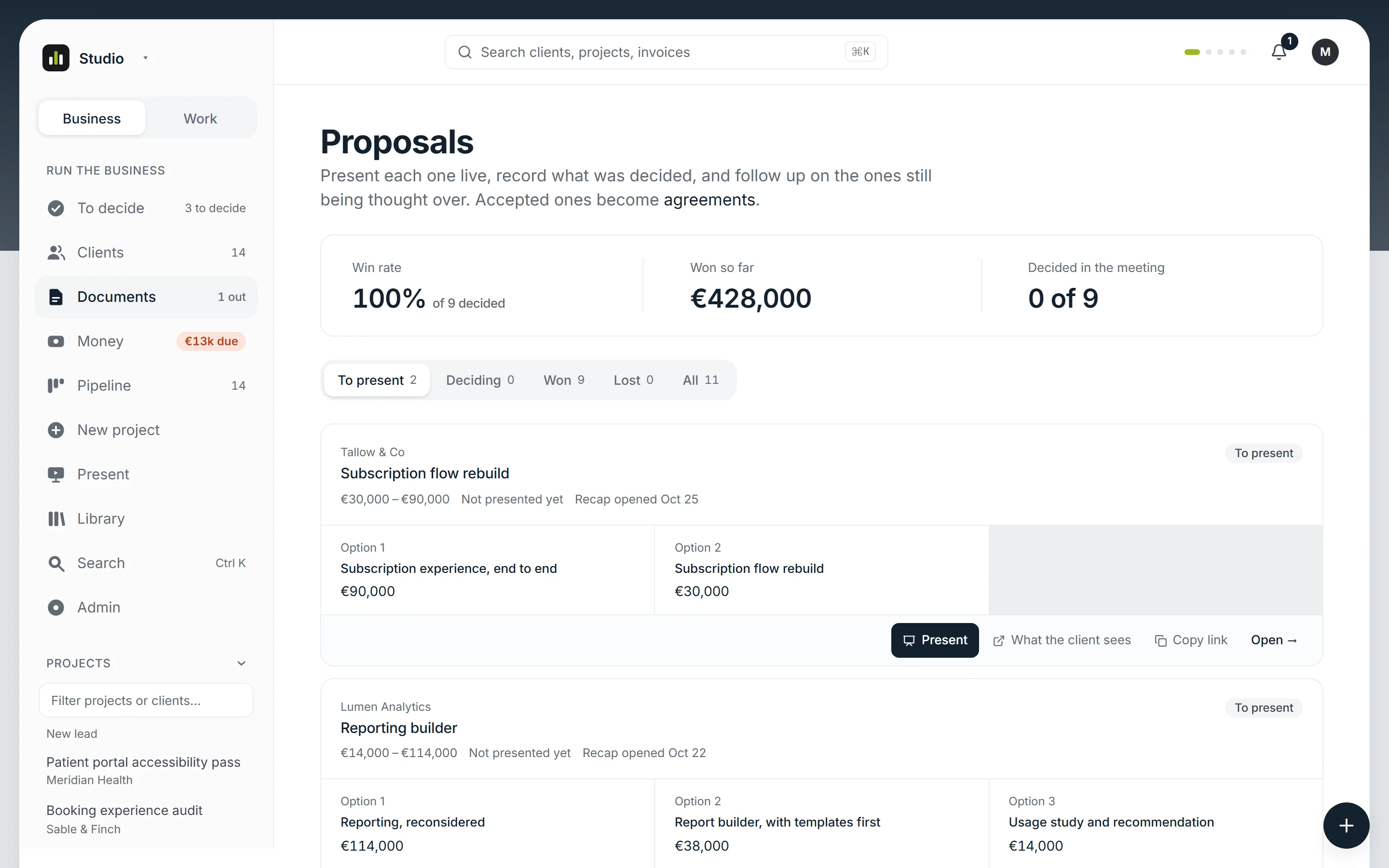Focus the Filter projects or clients field
The width and height of the screenshot is (1389, 868).
[x=146, y=700]
